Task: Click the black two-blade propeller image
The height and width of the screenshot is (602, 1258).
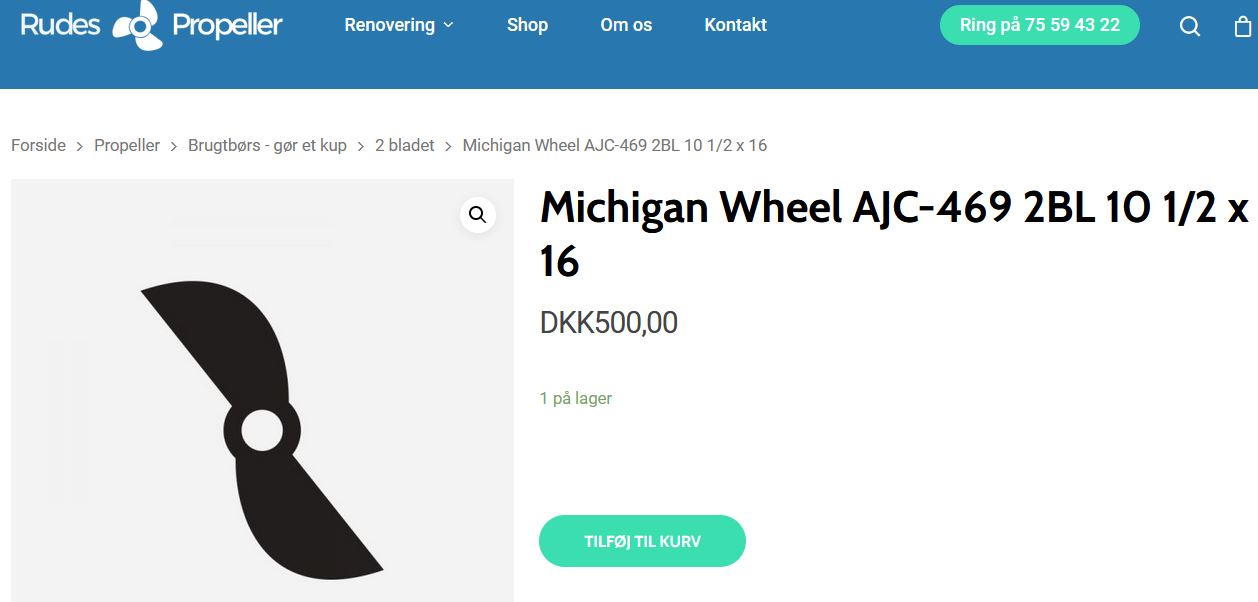Action: 262,431
